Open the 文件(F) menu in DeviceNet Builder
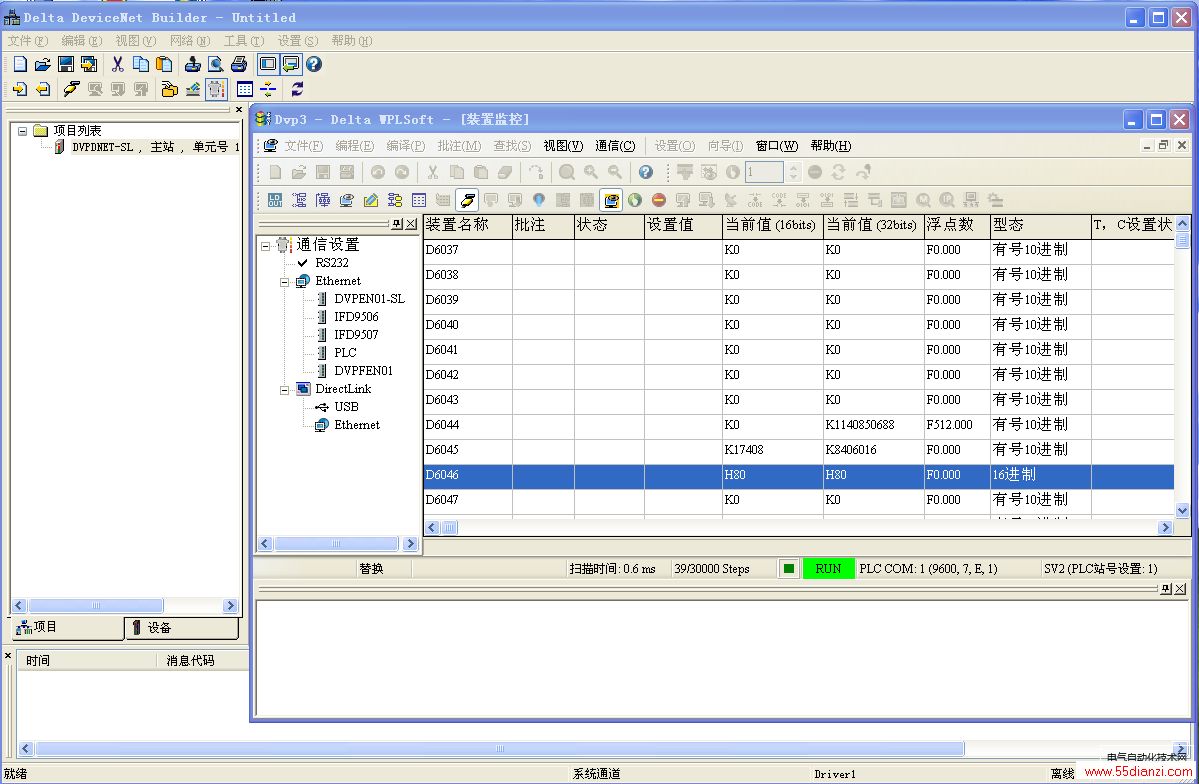This screenshot has height=784, width=1199. (28, 41)
